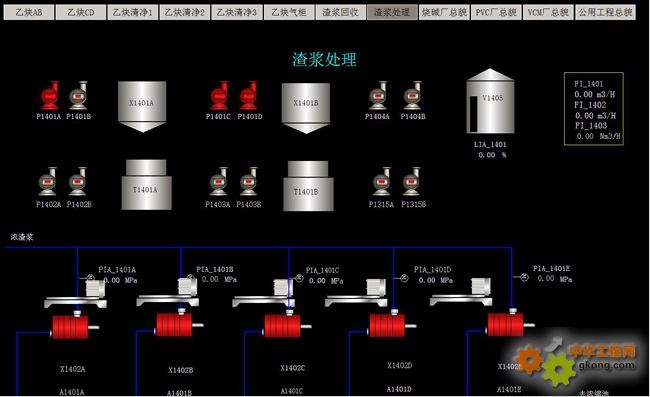Image resolution: width=650 pixels, height=397 pixels.
Task: Click the V1405 level bar indicator
Action: [x=473, y=113]
